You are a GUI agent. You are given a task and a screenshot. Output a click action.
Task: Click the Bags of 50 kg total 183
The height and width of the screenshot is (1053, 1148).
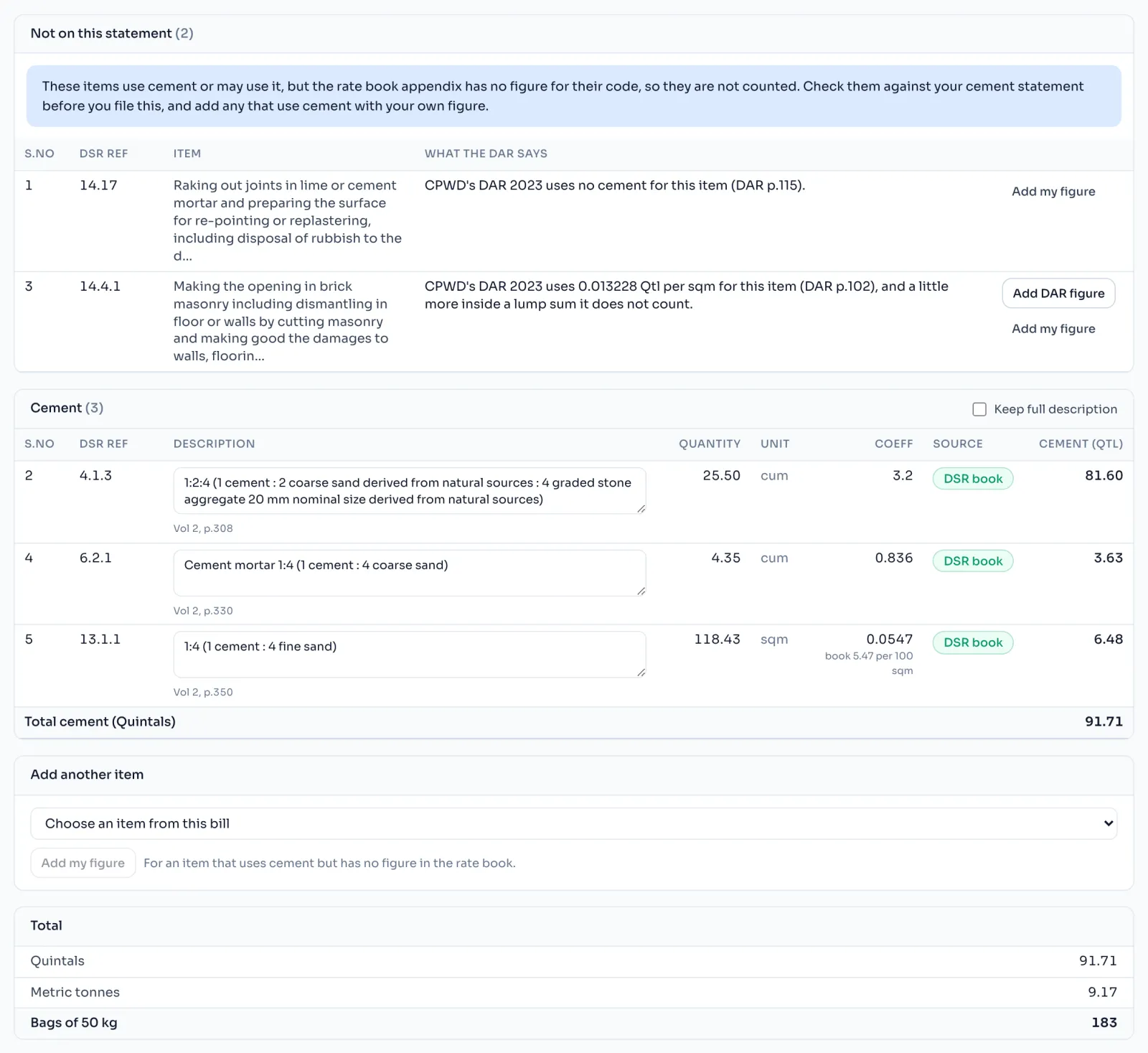tap(1104, 1022)
